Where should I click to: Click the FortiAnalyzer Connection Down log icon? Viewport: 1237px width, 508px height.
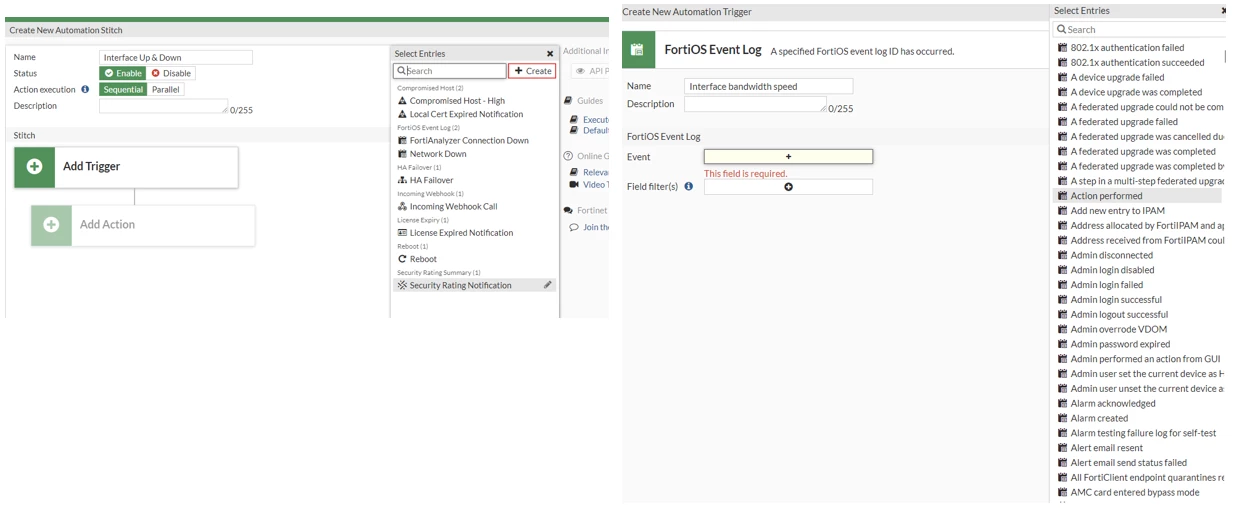pos(402,141)
